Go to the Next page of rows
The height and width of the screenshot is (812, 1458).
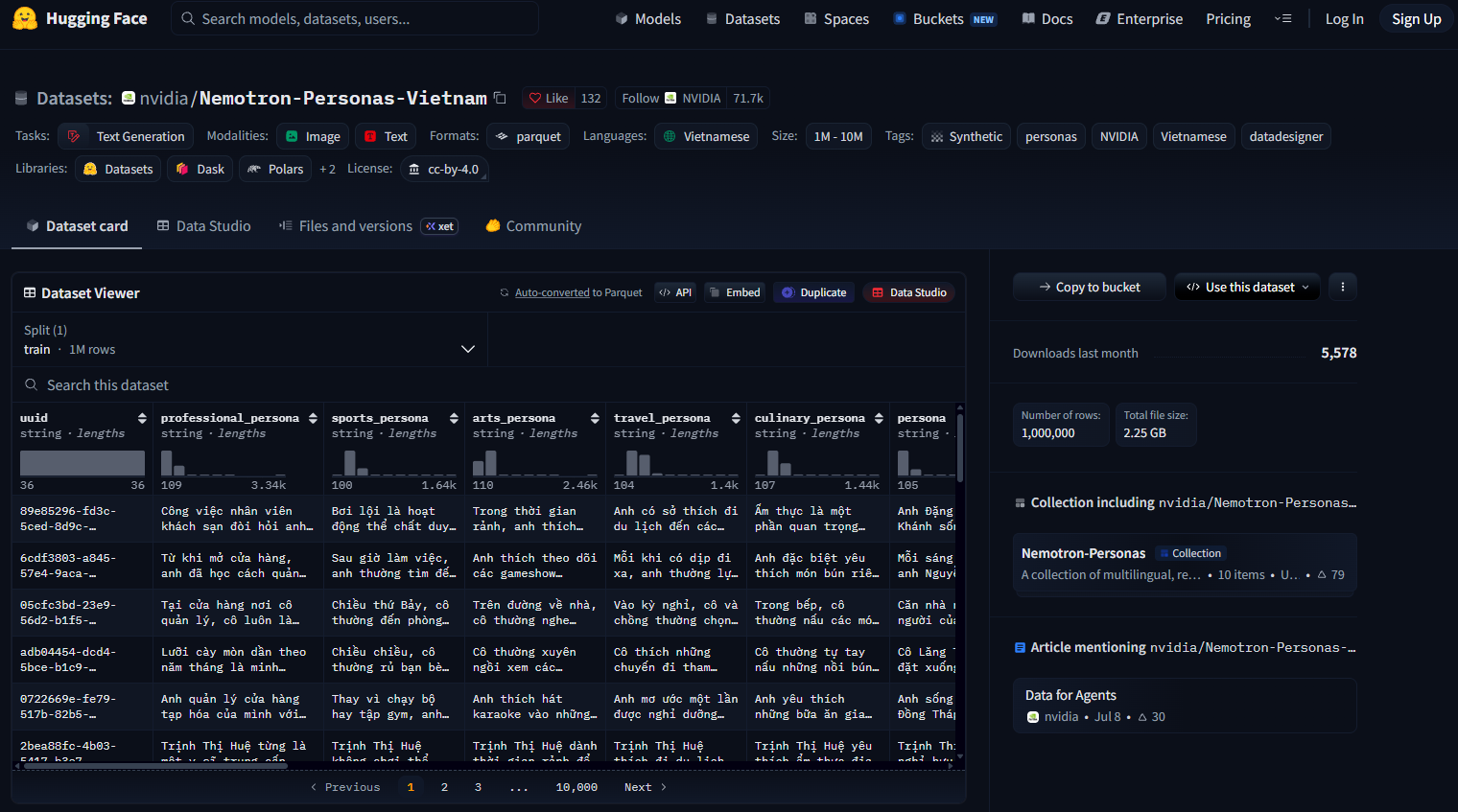pos(645,787)
